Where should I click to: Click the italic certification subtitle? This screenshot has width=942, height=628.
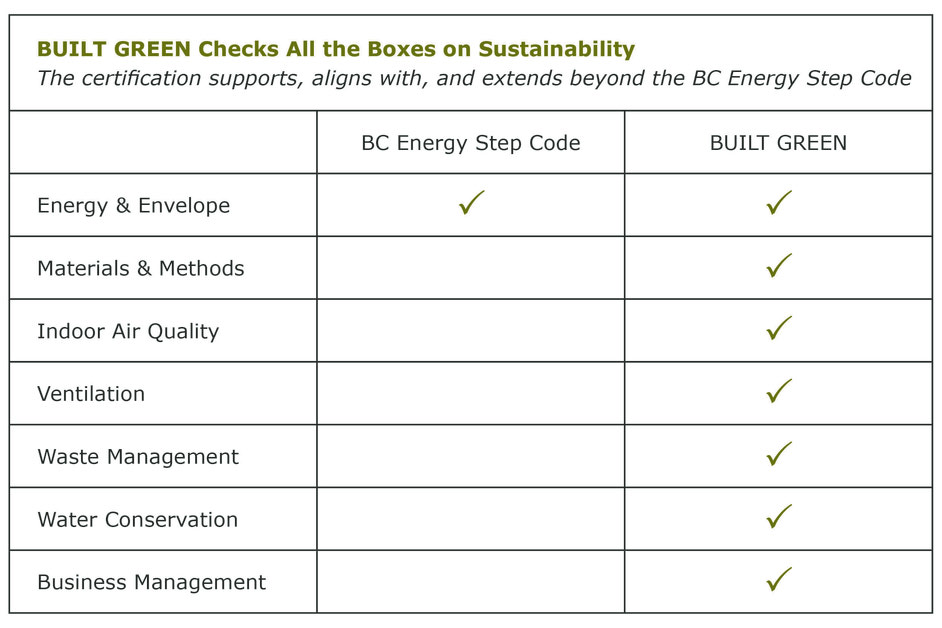point(474,78)
